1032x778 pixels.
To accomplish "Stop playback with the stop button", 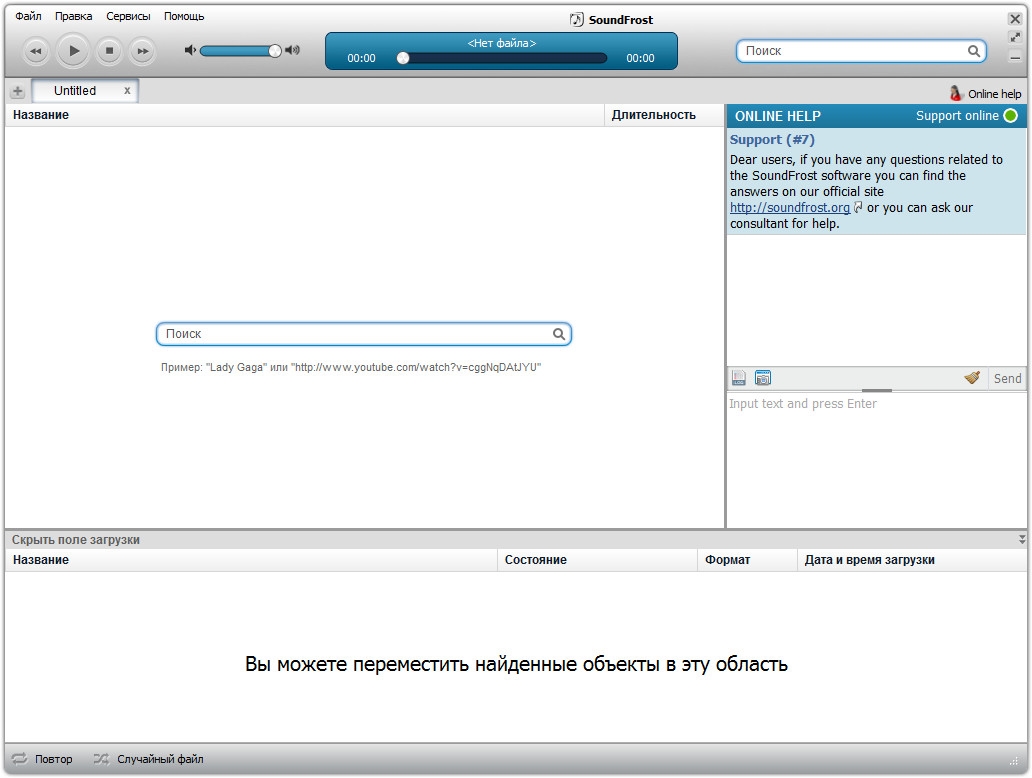I will tap(109, 51).
